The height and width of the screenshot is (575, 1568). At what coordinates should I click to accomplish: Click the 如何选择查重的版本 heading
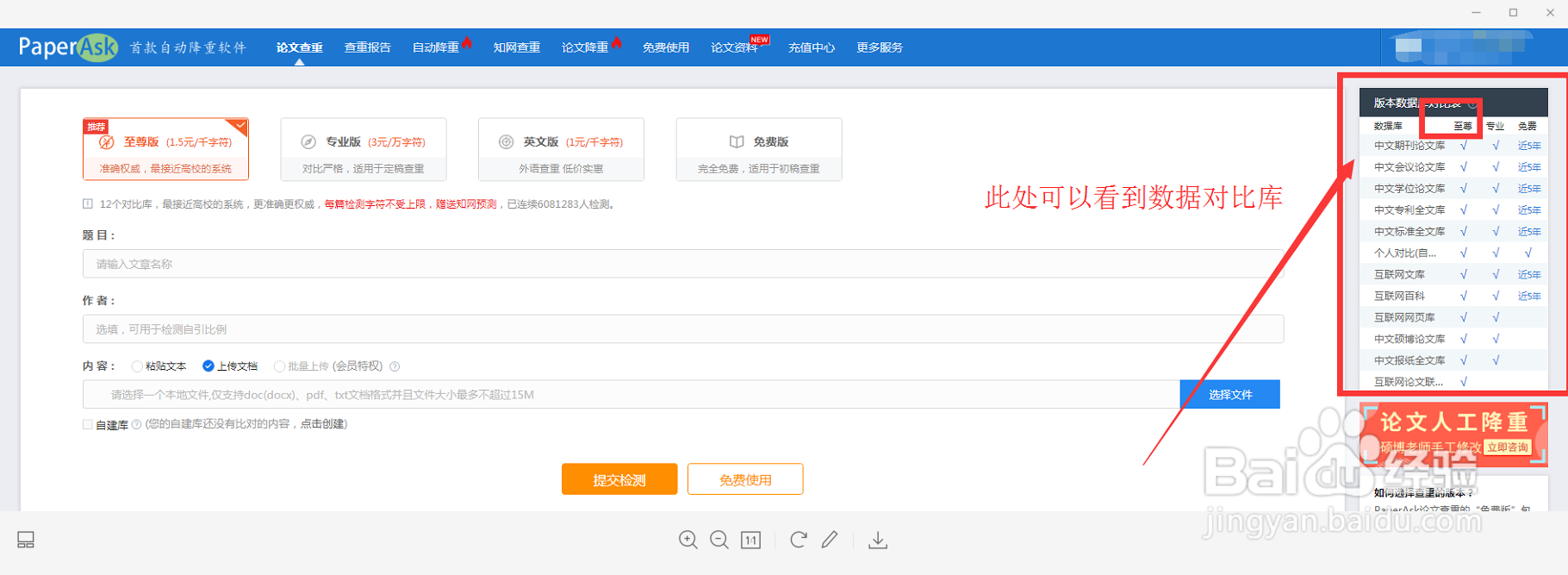(x=1423, y=493)
